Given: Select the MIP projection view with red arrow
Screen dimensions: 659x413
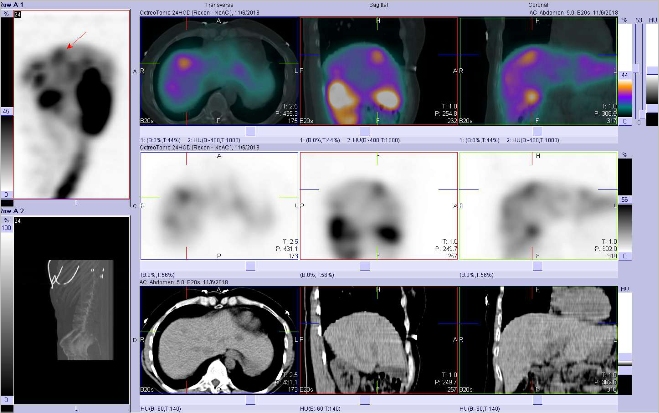Looking at the screenshot, I should [x=71, y=104].
